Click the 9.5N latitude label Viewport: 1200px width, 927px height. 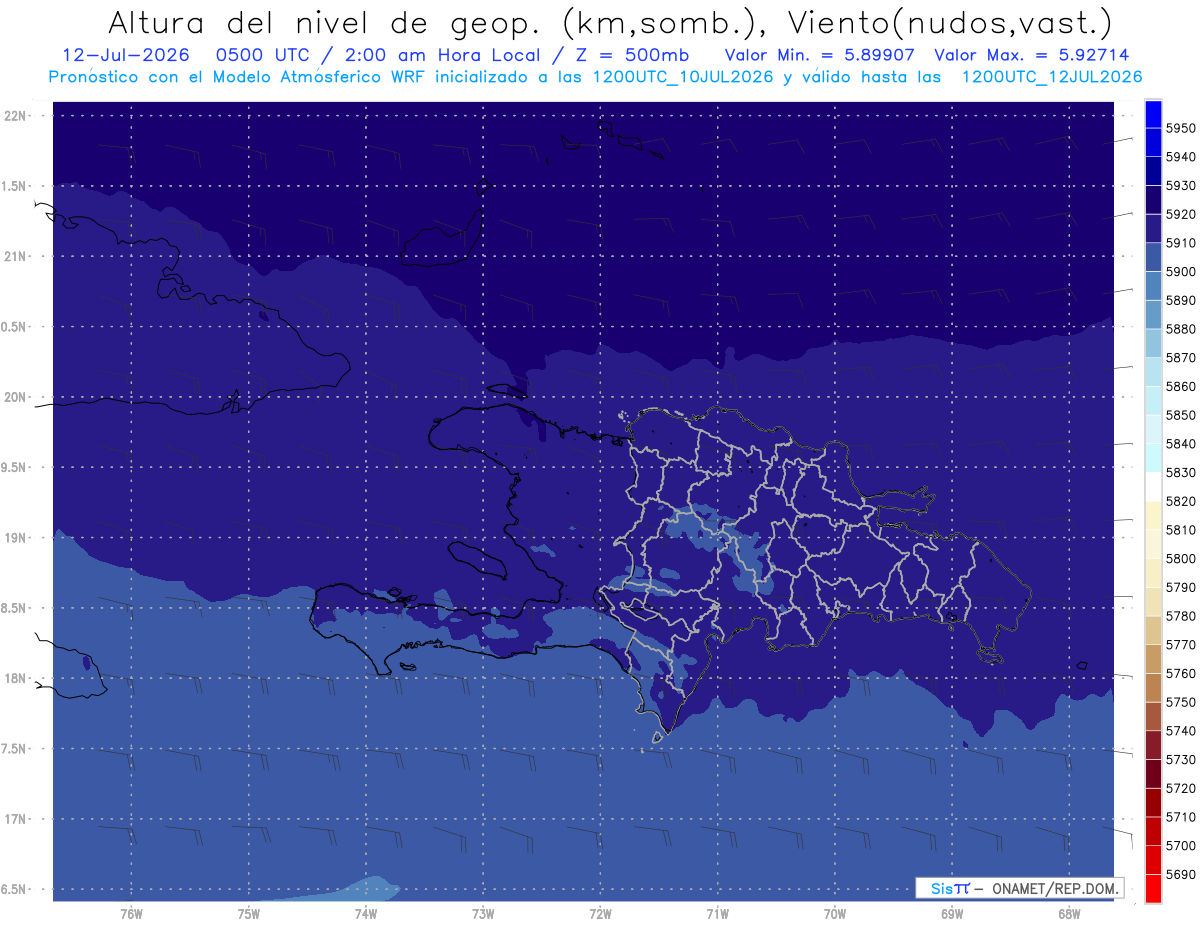click(x=14, y=467)
